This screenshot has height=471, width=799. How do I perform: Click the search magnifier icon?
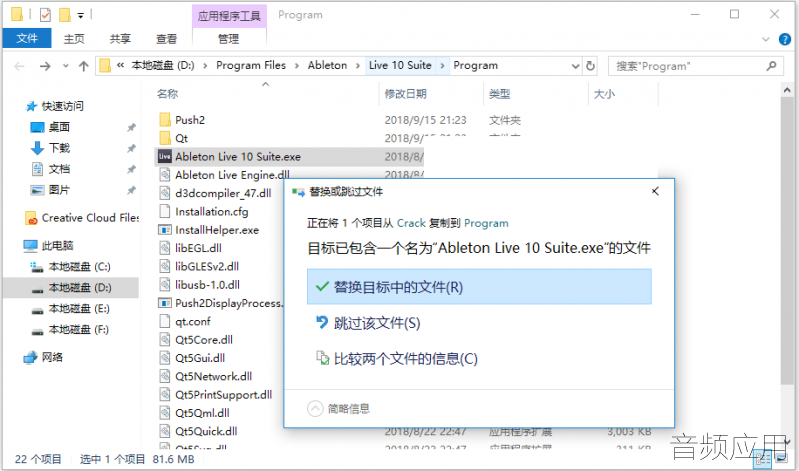pos(771,66)
